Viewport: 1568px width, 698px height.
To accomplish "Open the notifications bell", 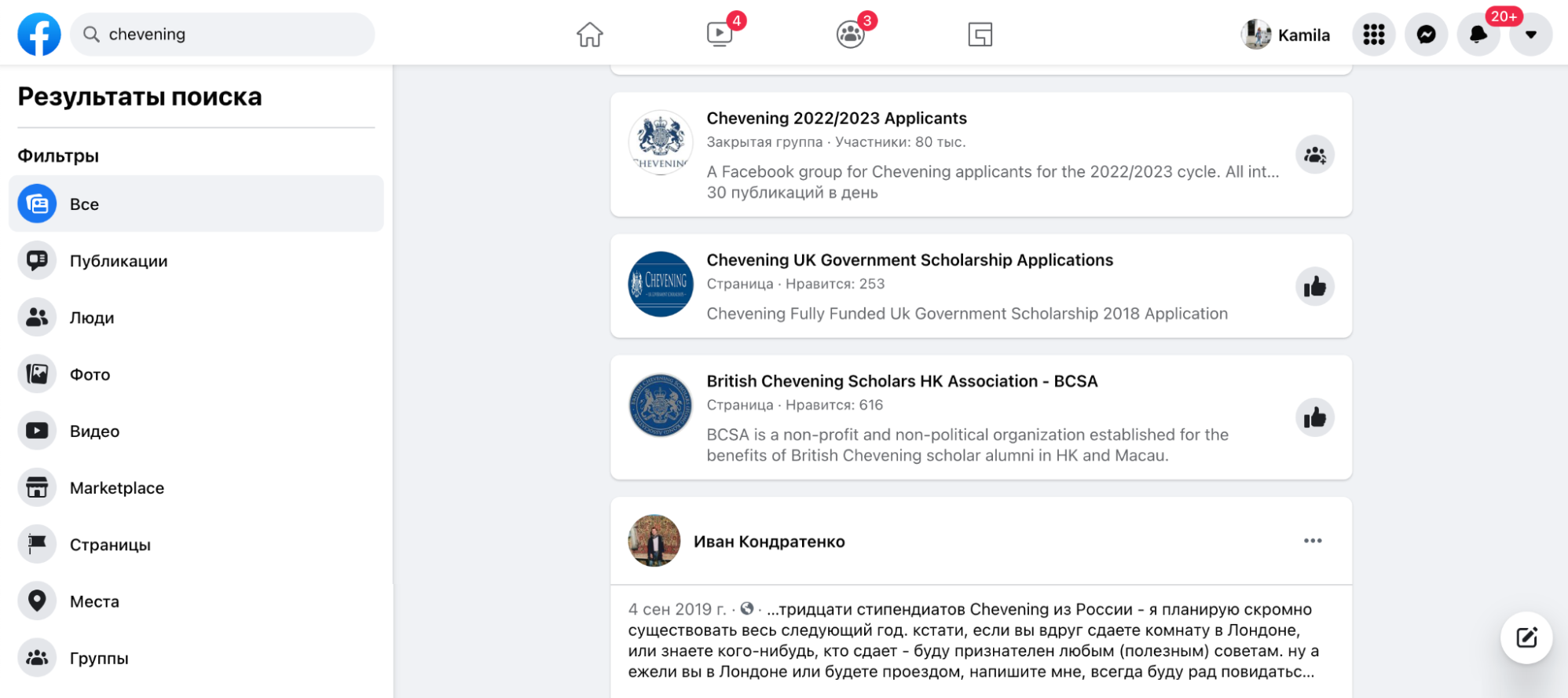I will click(x=1478, y=35).
